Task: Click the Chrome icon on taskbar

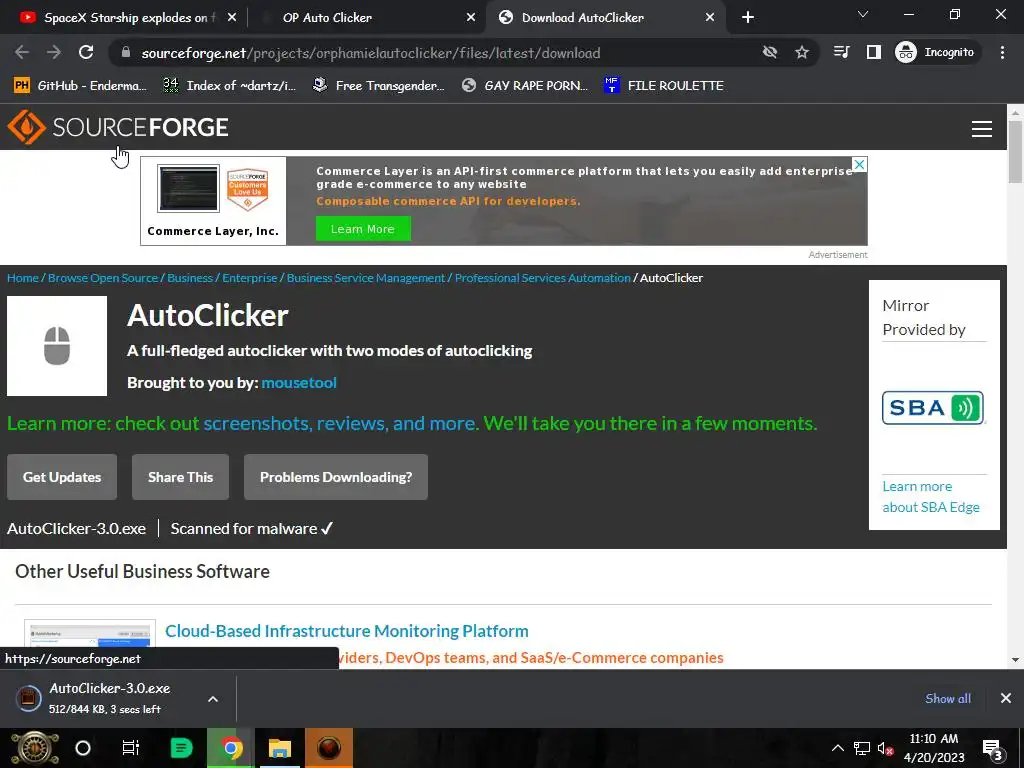Action: click(230, 748)
